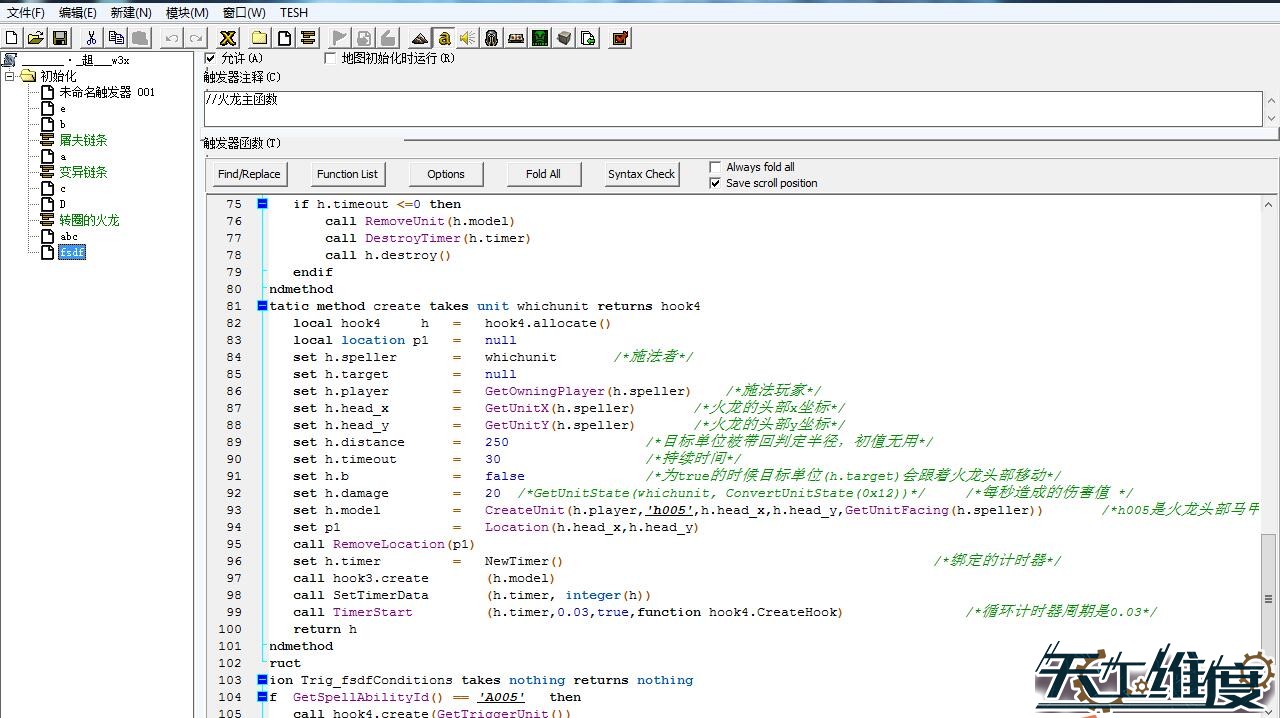Screen dimensions: 1280x718
Task: Open the Object Editor helmet icon
Action: 491,38
